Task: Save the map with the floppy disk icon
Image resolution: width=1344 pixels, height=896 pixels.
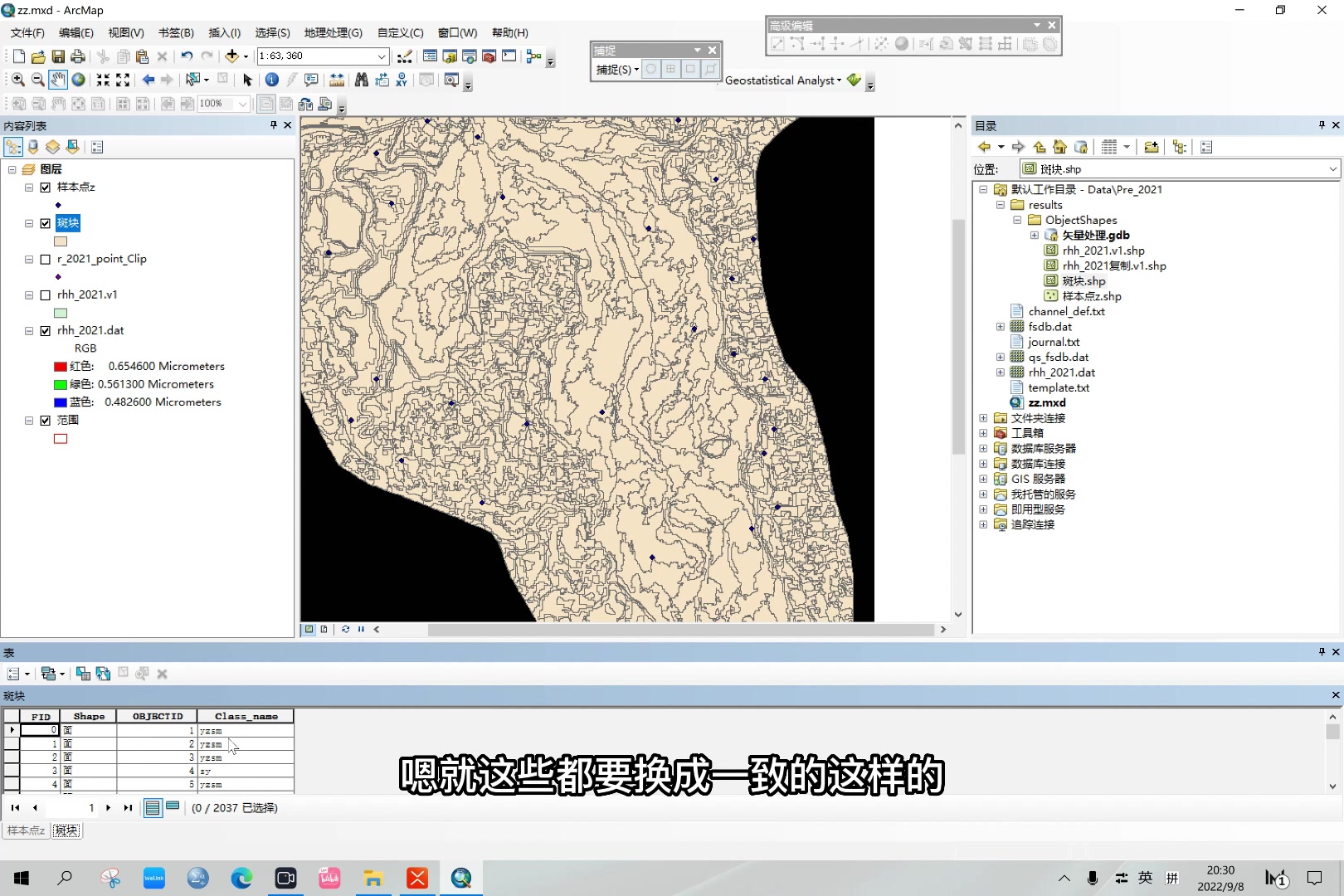Action: [x=58, y=56]
